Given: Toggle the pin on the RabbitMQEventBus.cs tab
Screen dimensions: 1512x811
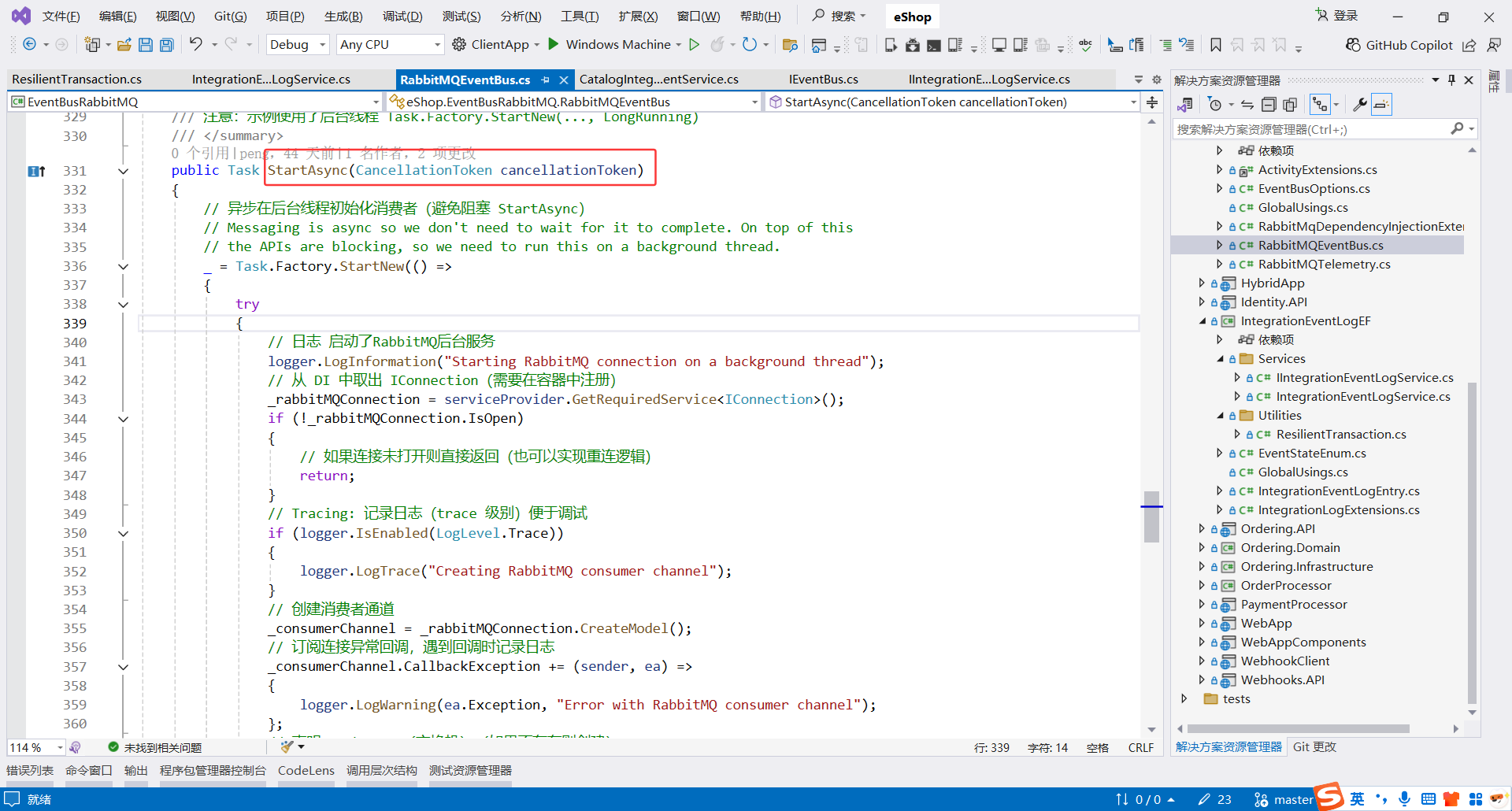Looking at the screenshot, I should pos(545,80).
